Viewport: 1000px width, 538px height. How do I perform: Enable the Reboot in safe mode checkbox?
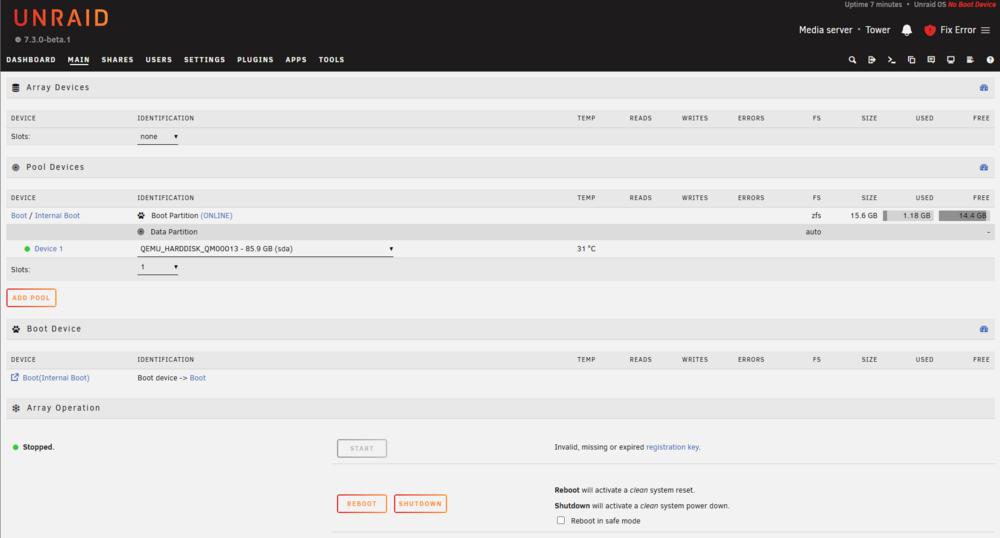[x=561, y=520]
